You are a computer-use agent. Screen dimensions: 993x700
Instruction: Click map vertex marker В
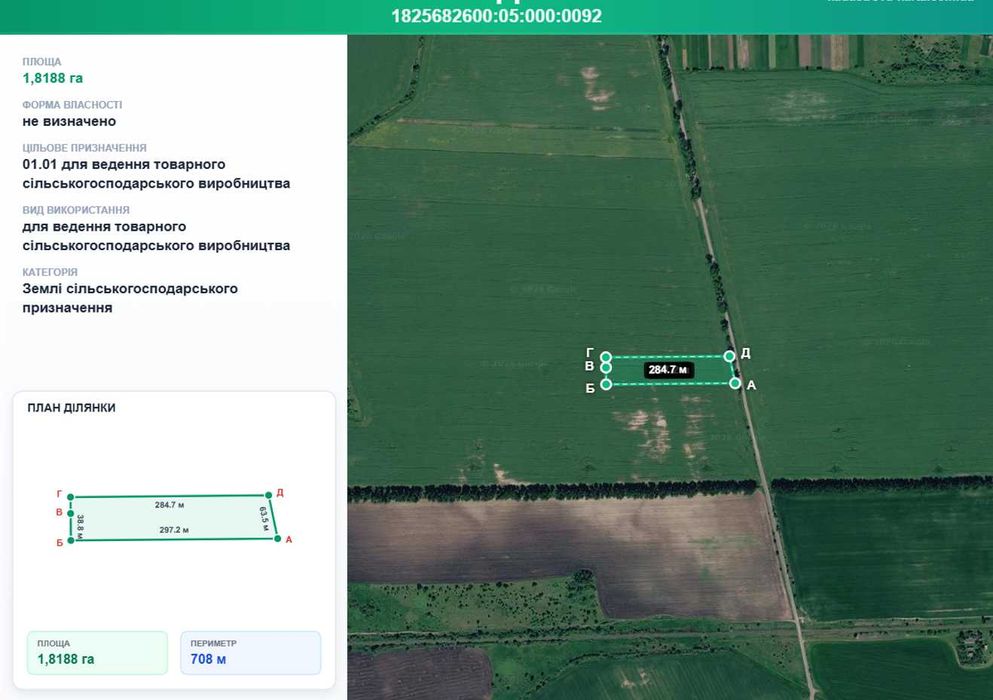tap(605, 367)
